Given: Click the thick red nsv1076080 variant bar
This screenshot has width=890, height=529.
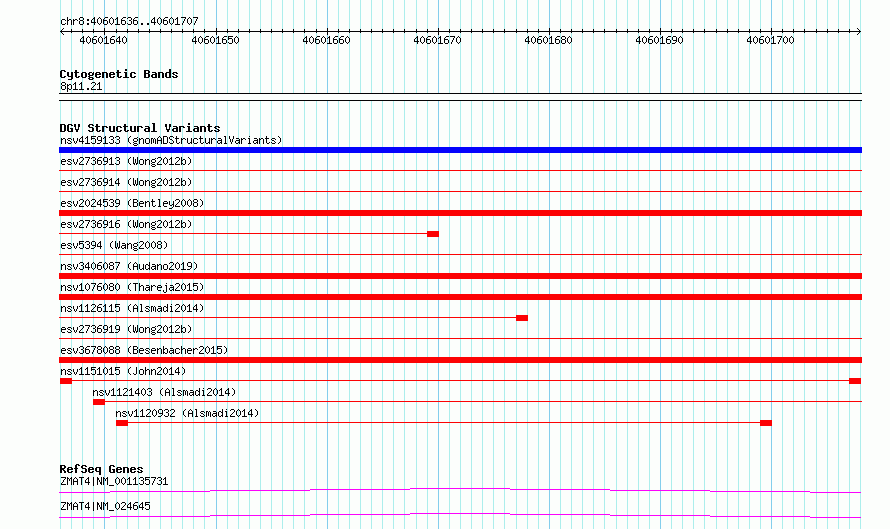Looking at the screenshot, I should pos(460,297).
